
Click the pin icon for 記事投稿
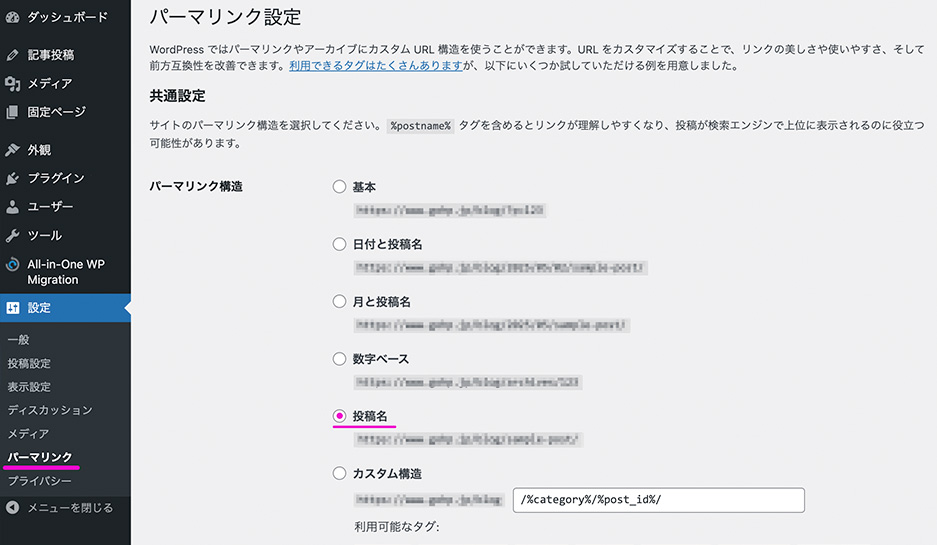(12, 55)
